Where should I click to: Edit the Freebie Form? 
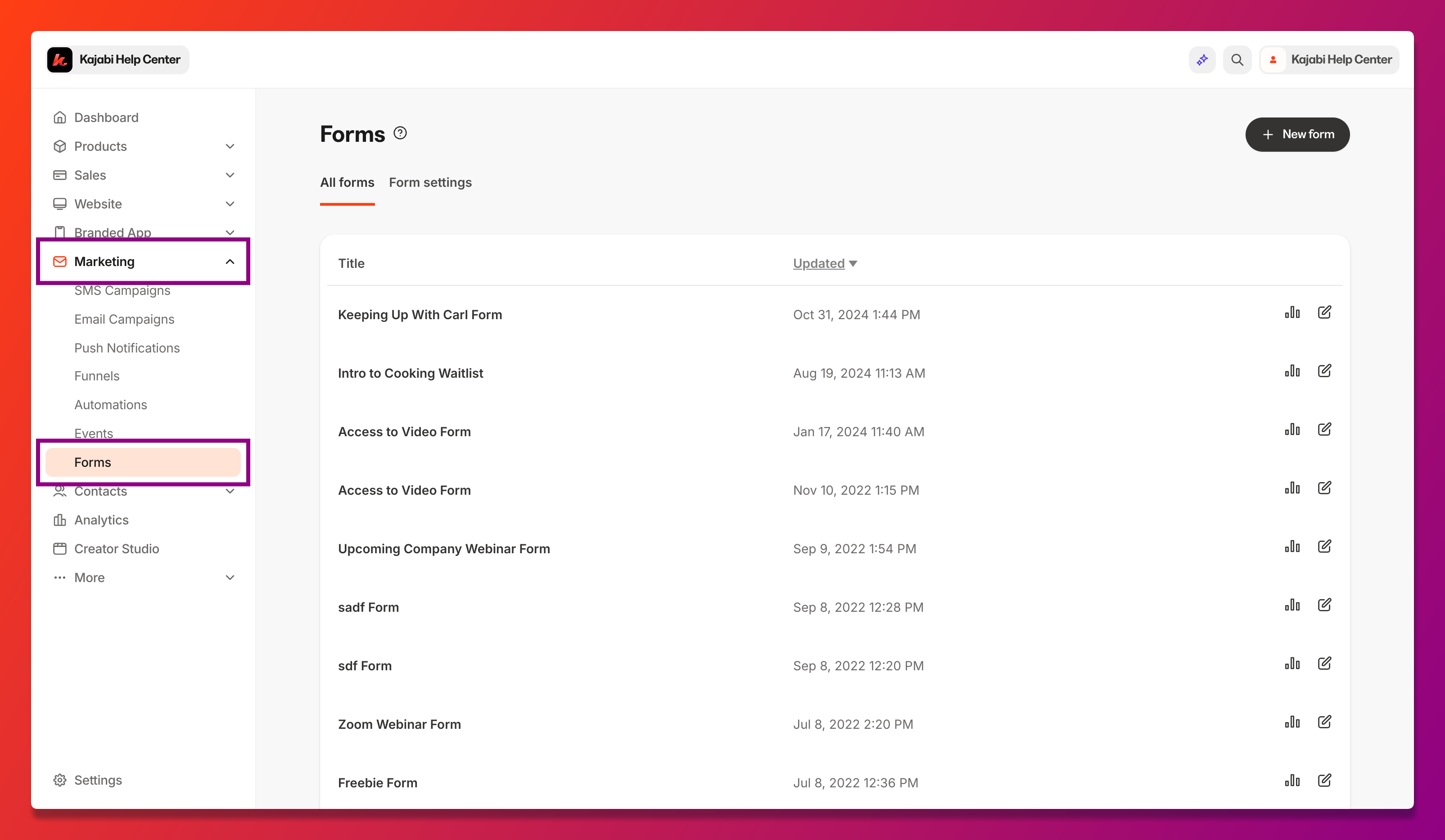point(1324,781)
